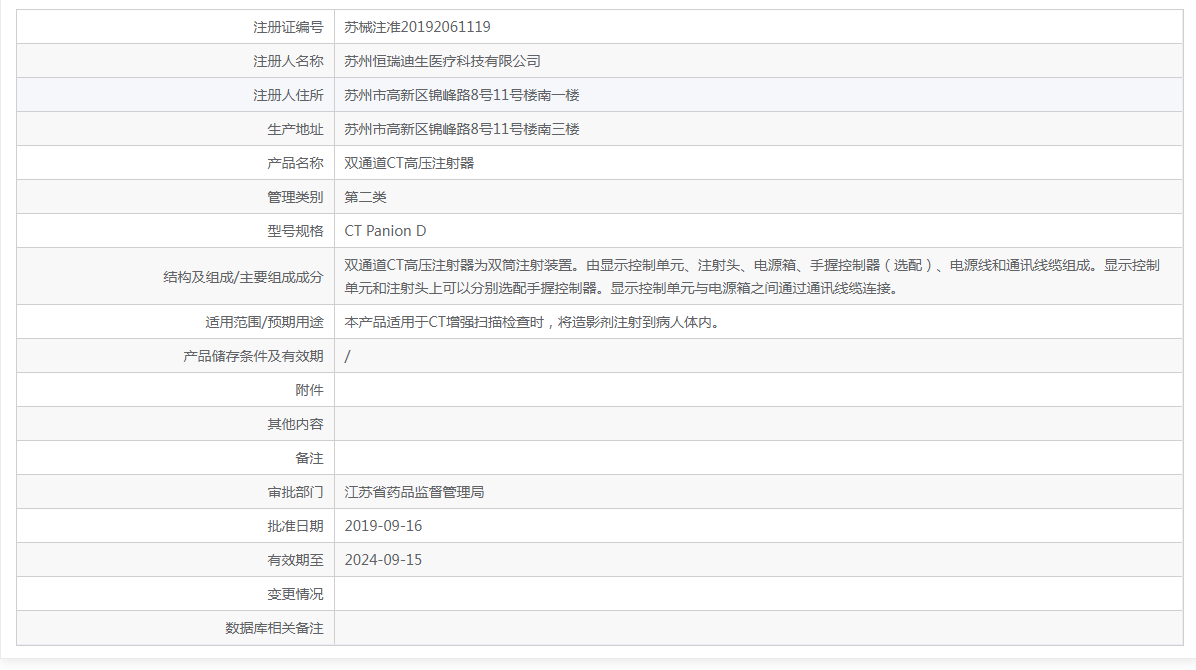Select the intended use text 本产品适用于CT增强扫描检查时
Screen dimensions: 1196x670
point(445,322)
